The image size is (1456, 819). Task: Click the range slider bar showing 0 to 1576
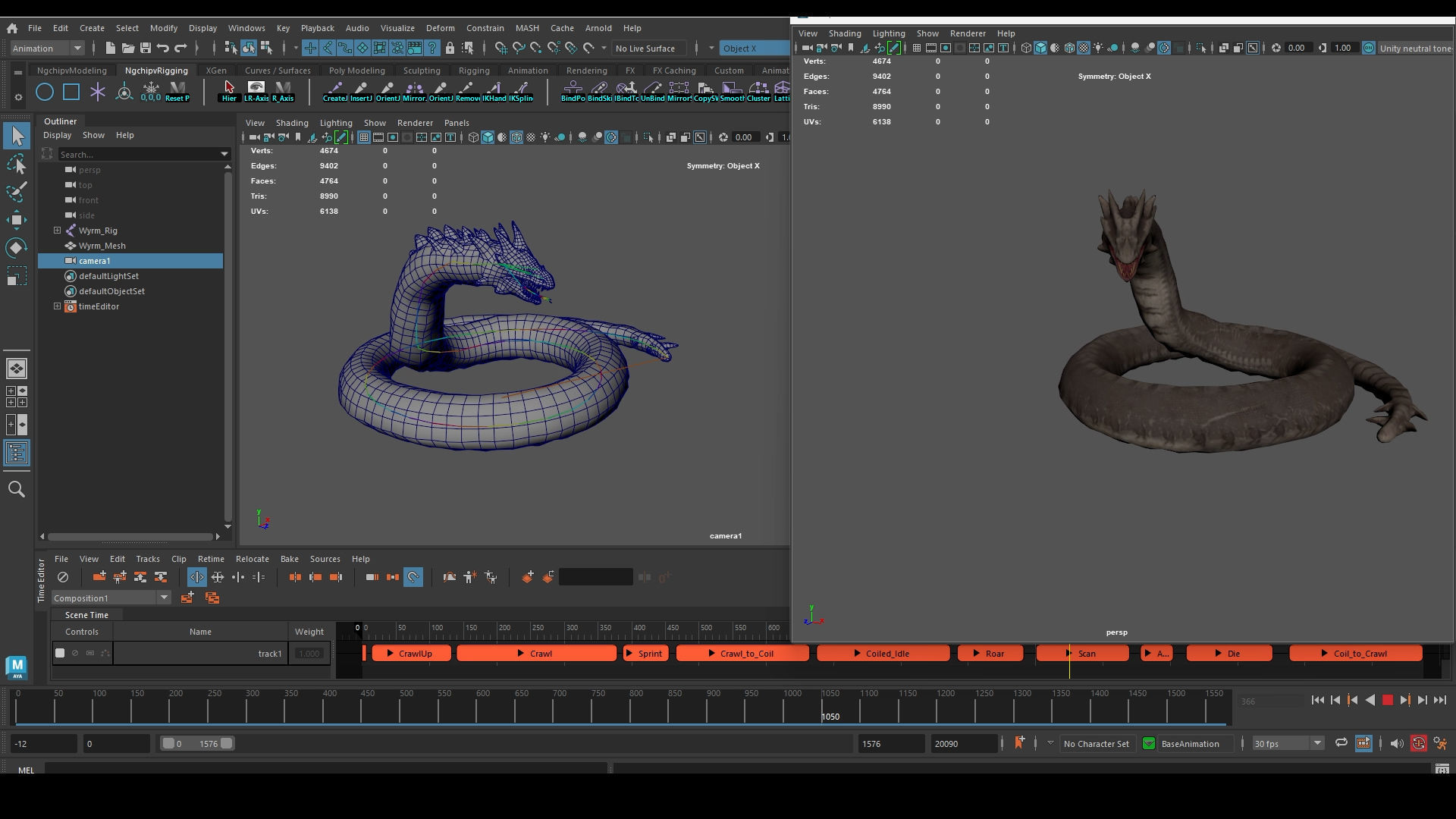point(197,744)
